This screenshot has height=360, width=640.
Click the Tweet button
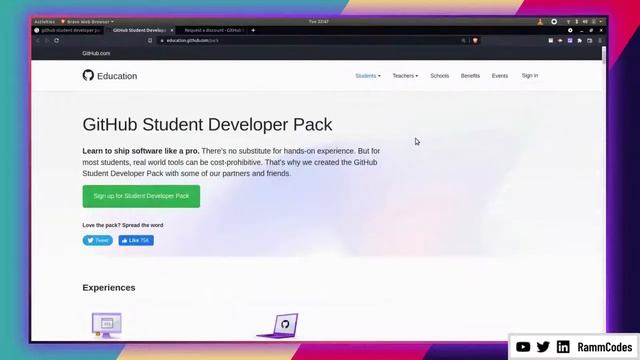point(98,240)
